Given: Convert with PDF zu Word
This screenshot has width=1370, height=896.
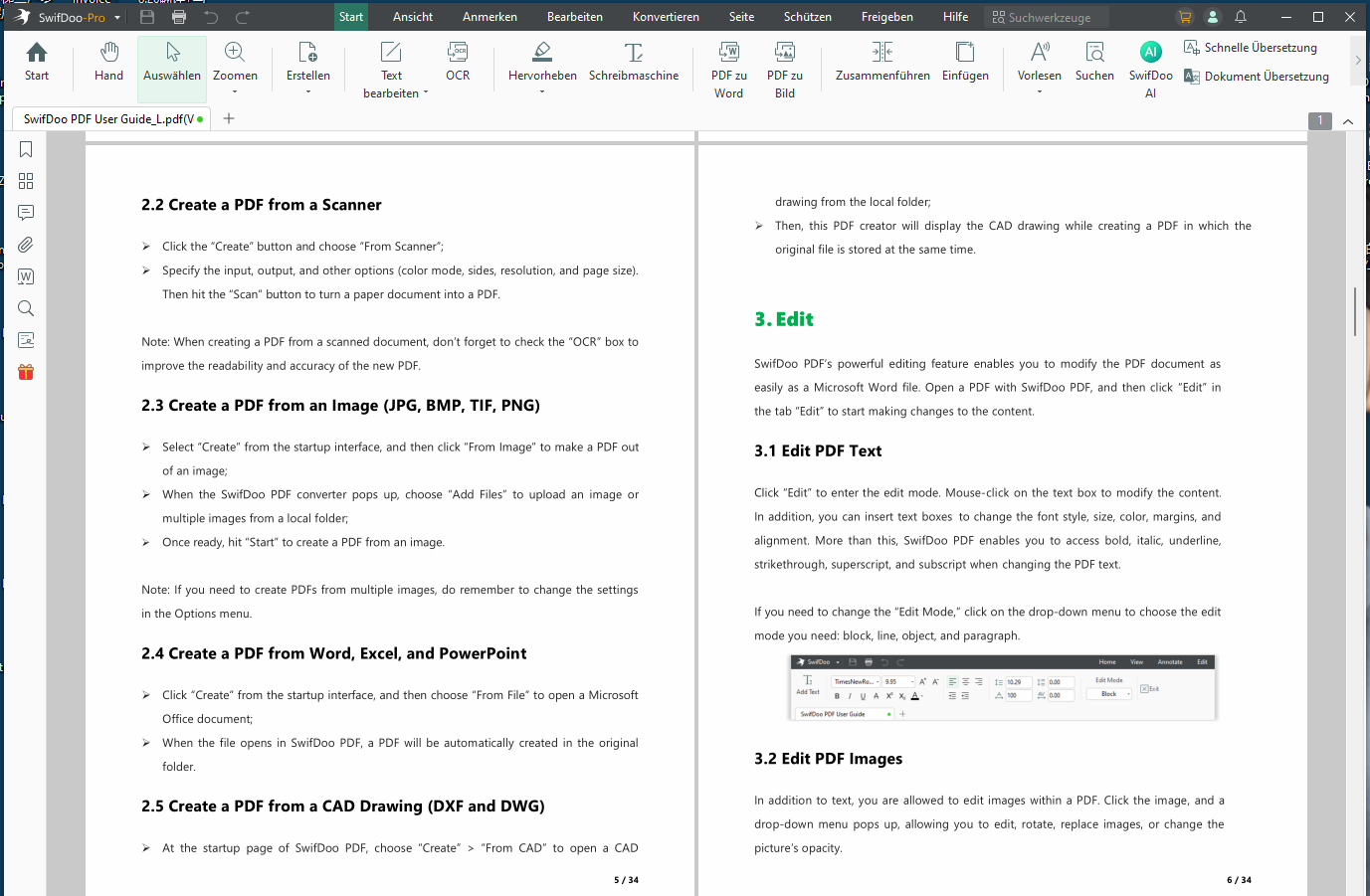Looking at the screenshot, I should 729,70.
